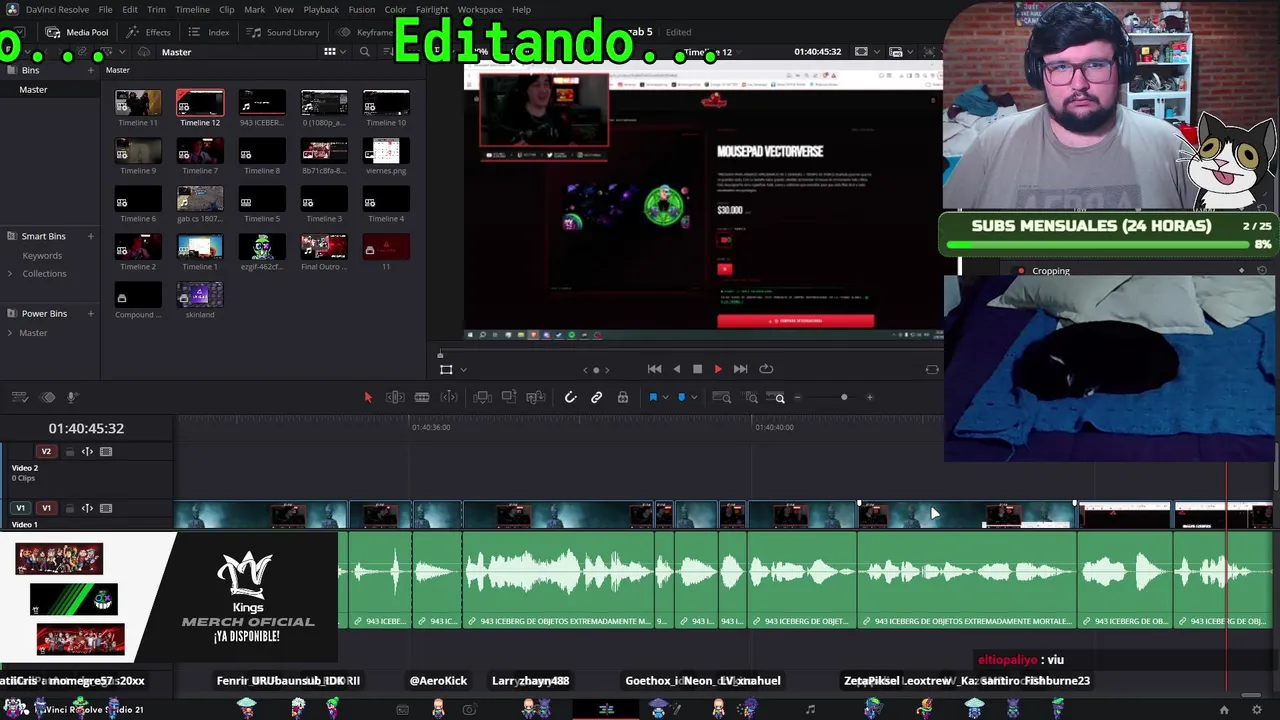
Task: Click the viewer jog wheel control
Action: [596, 370]
